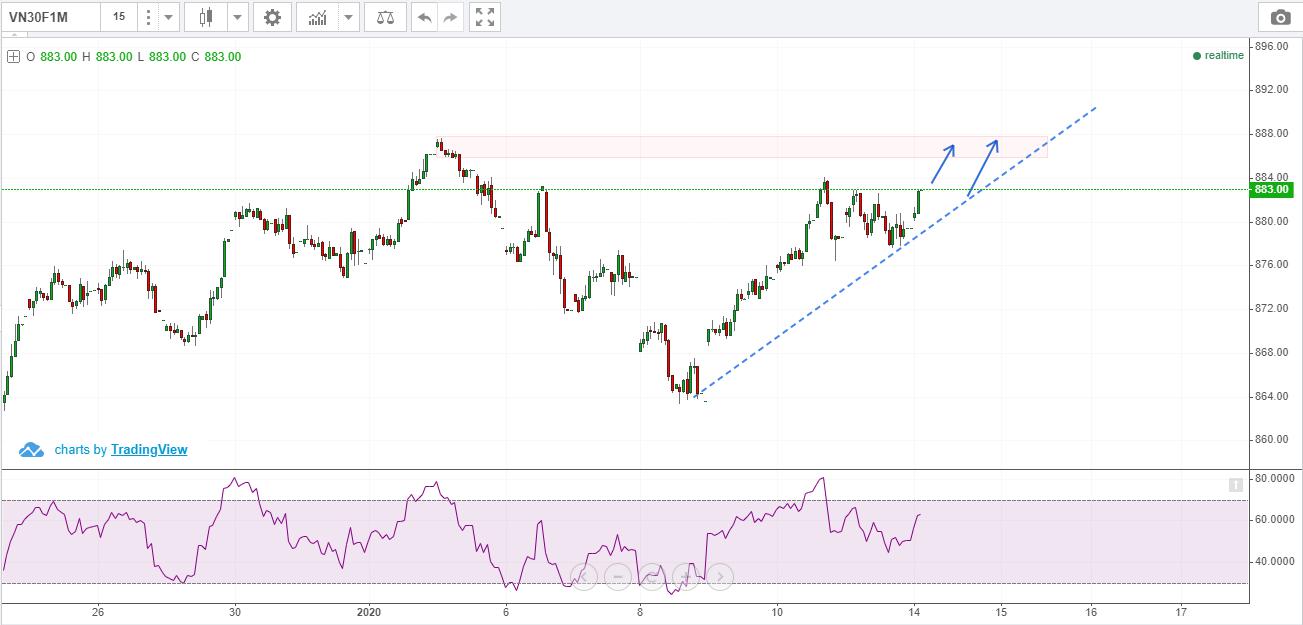Image resolution: width=1303 pixels, height=625 pixels.
Task: Zoom in with the plus button
Action: click(685, 576)
